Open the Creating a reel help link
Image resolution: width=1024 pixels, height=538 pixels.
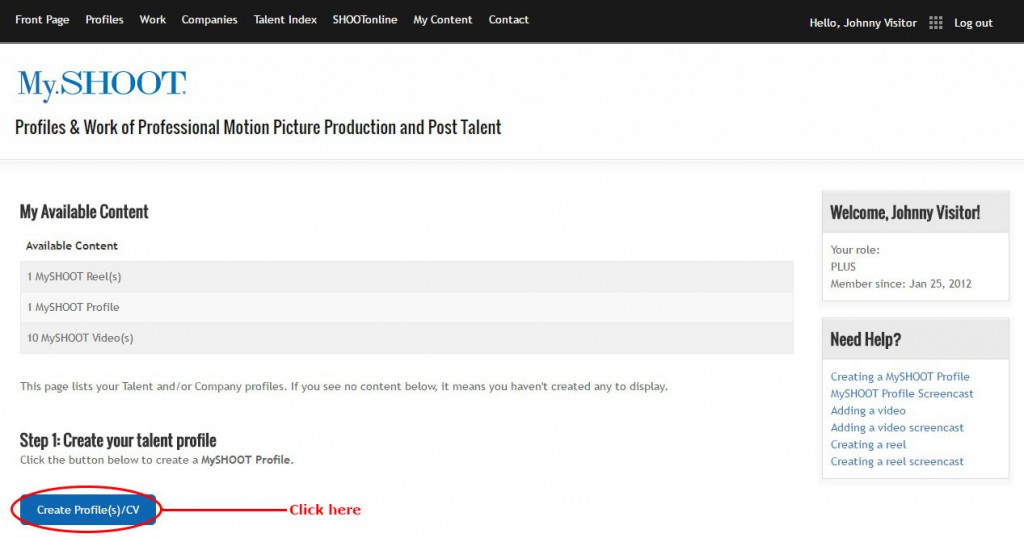[868, 444]
